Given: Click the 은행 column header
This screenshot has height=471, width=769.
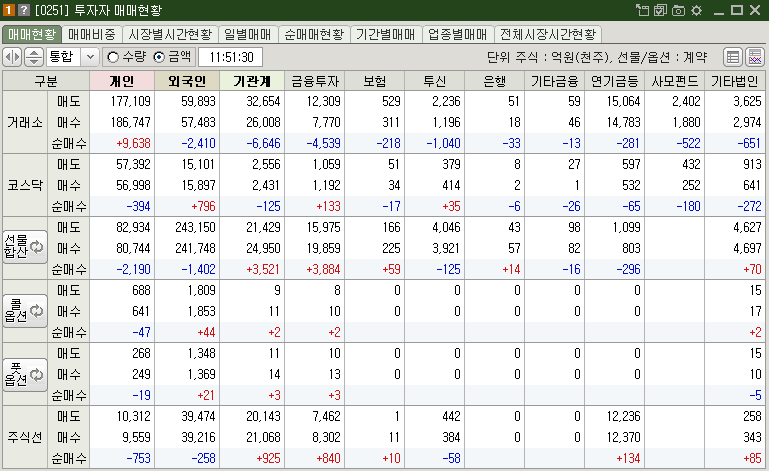Looking at the screenshot, I should point(494,81).
